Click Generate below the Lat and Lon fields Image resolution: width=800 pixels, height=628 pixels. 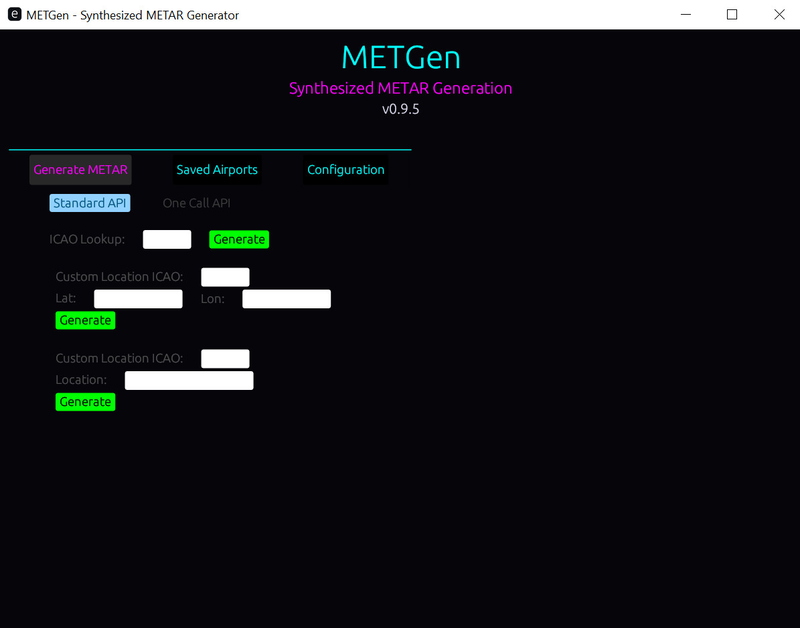click(x=84, y=319)
